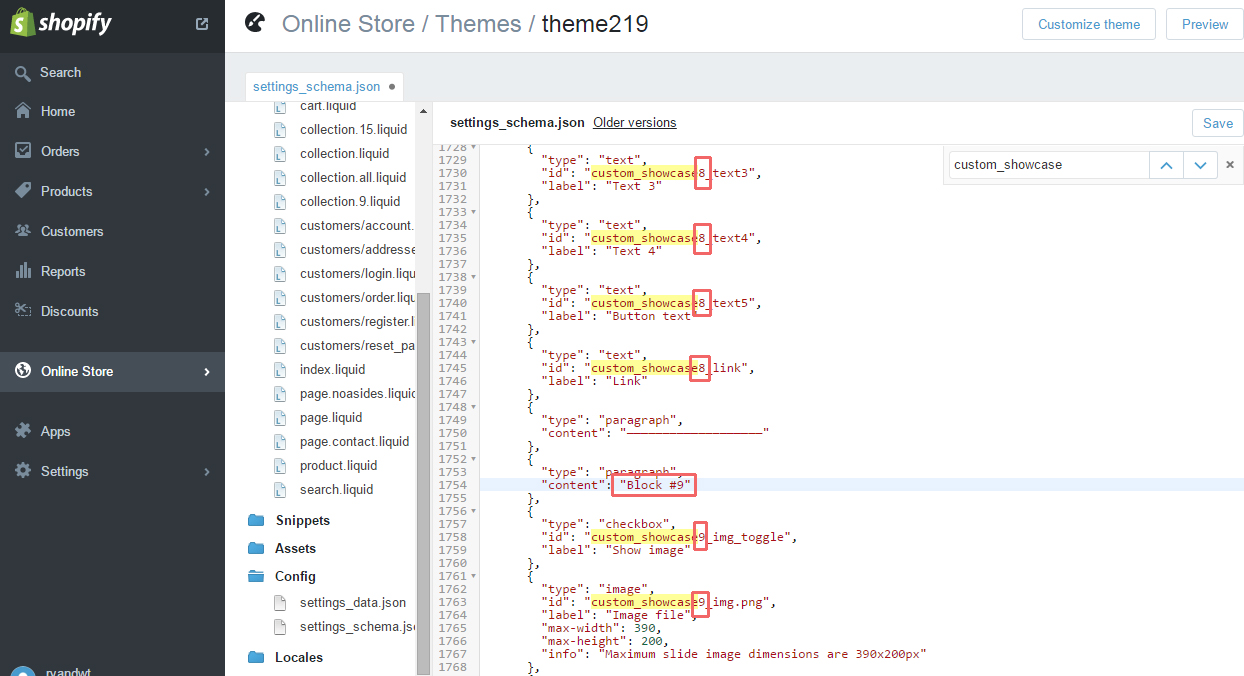
Task: Open collection.liquid file
Action: [x=344, y=153]
